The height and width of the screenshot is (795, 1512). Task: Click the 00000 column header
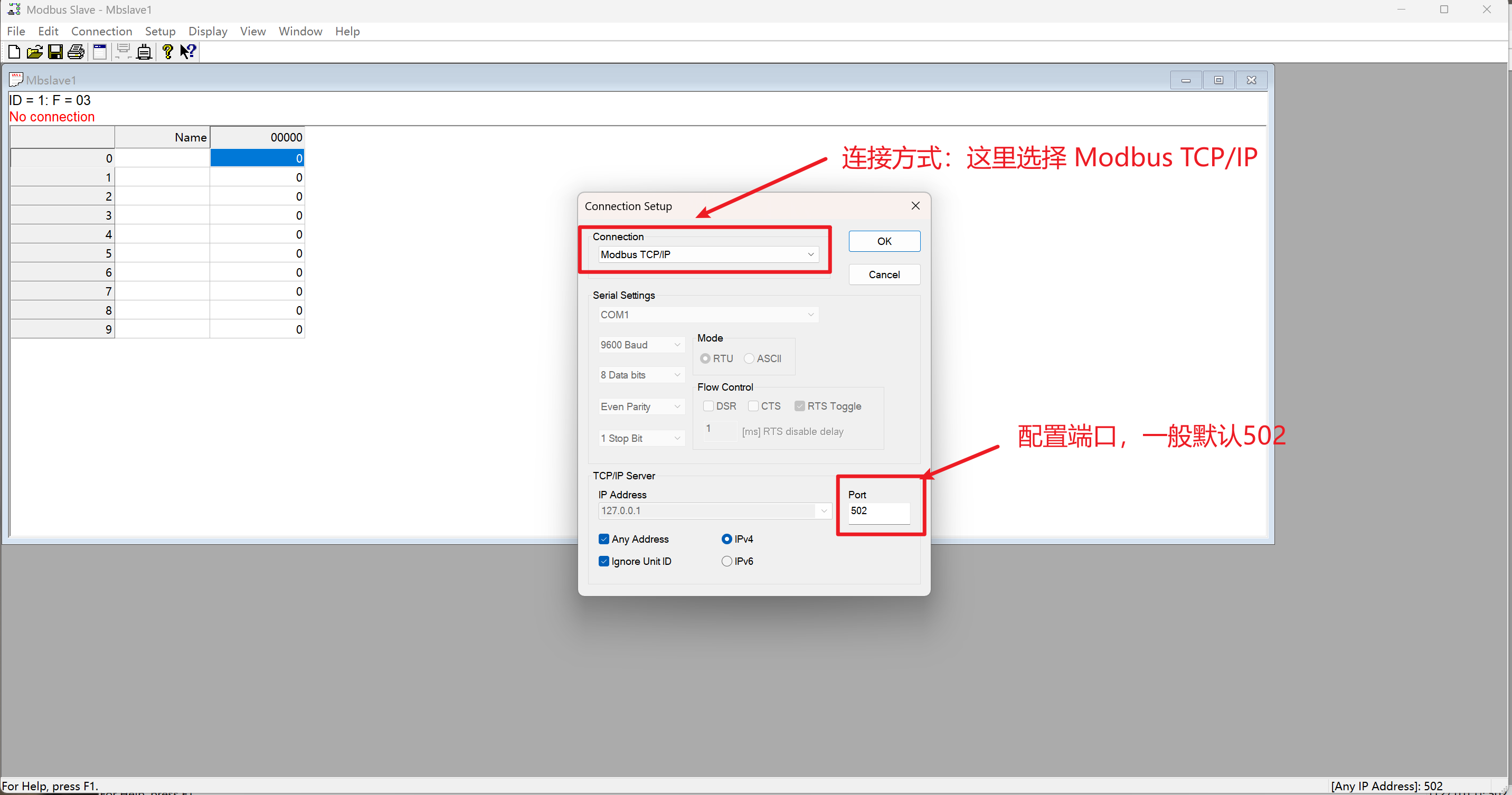click(x=257, y=137)
